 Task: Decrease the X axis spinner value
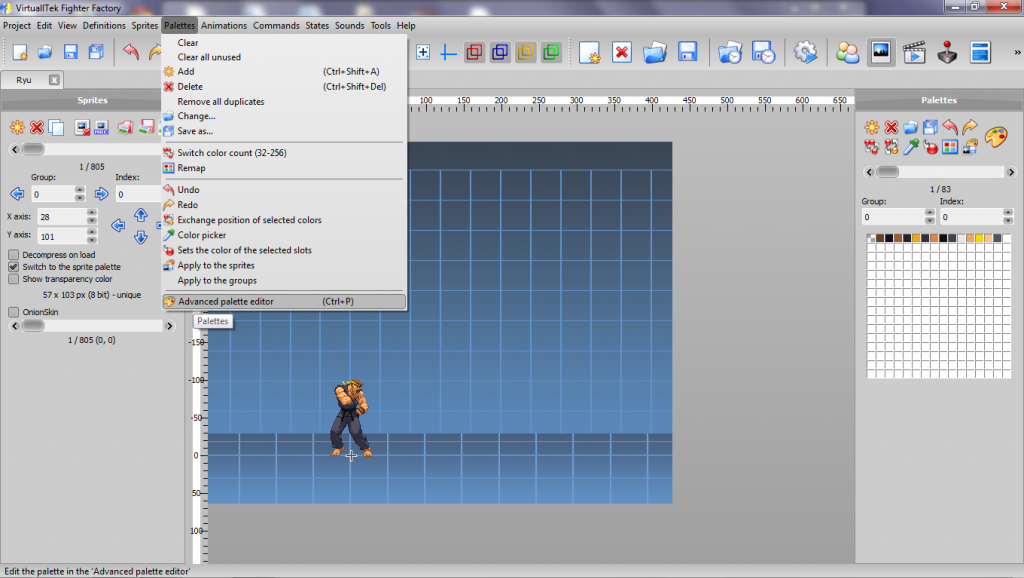pos(92,221)
